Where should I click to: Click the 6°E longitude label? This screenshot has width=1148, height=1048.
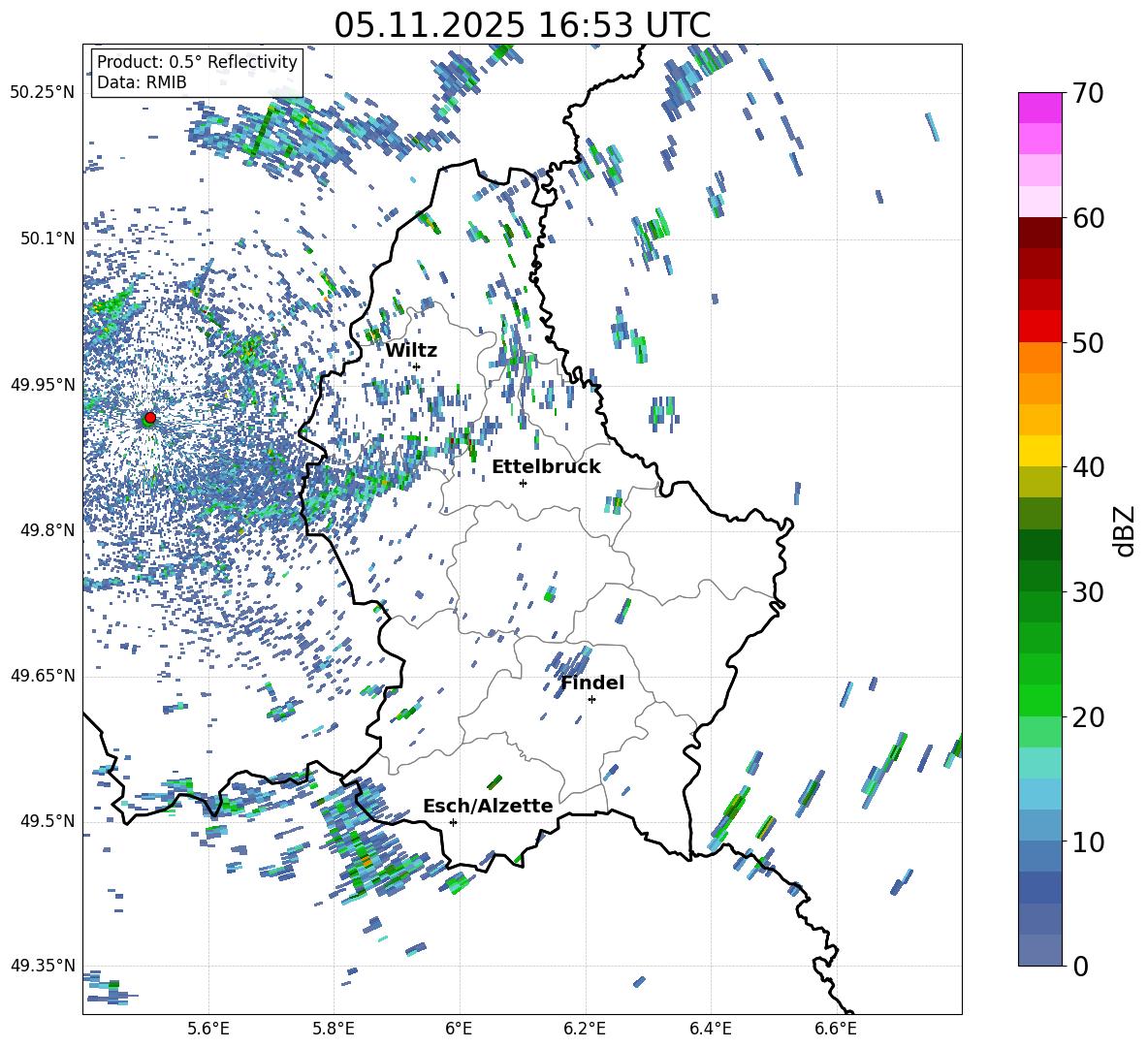click(x=459, y=1029)
